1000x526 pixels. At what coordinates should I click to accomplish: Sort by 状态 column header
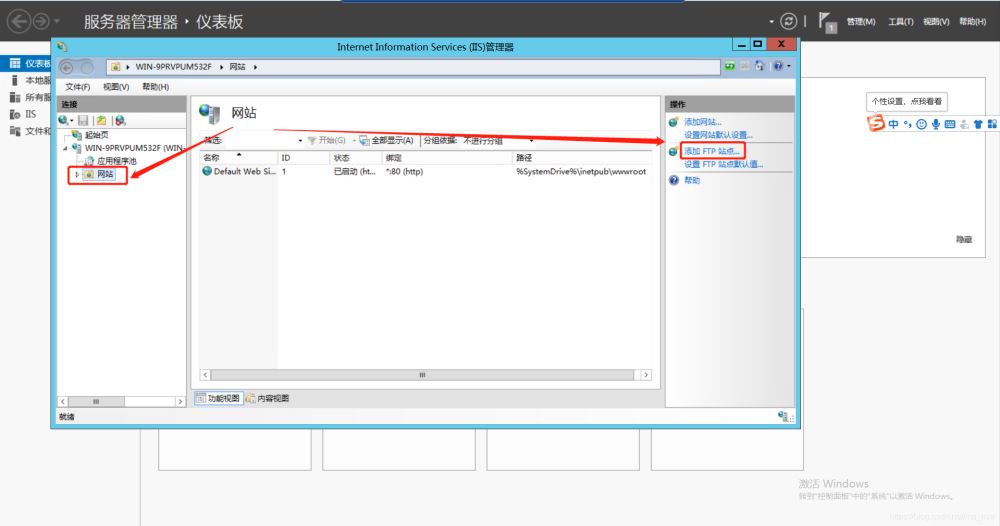[356, 157]
